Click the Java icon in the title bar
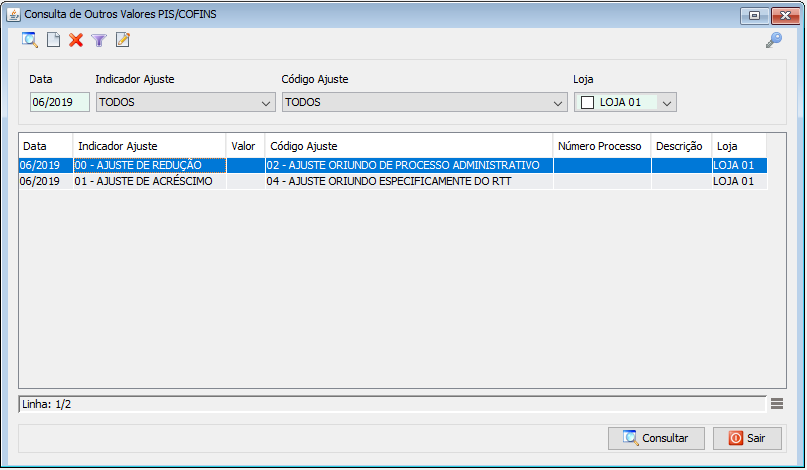 click(x=13, y=14)
